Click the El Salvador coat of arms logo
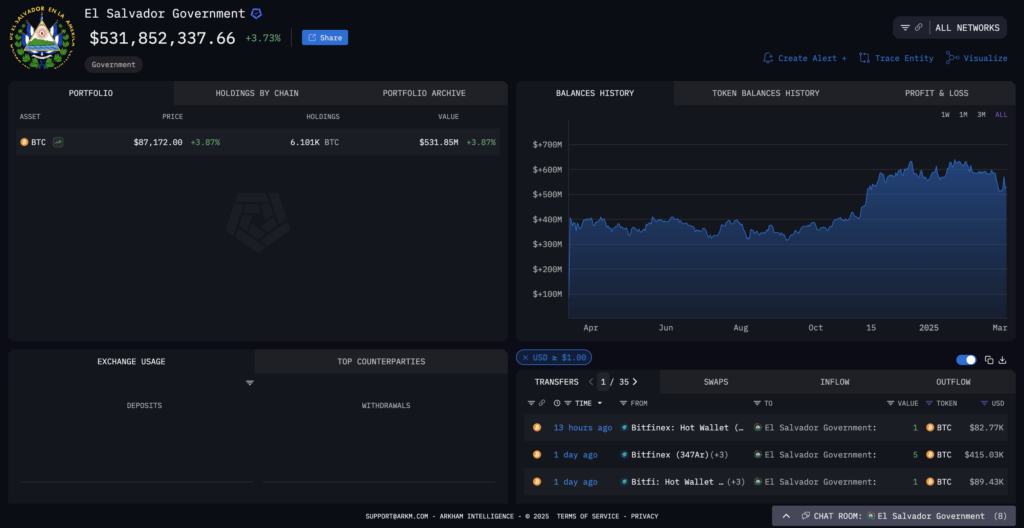The height and width of the screenshot is (528, 1024). [x=42, y=39]
